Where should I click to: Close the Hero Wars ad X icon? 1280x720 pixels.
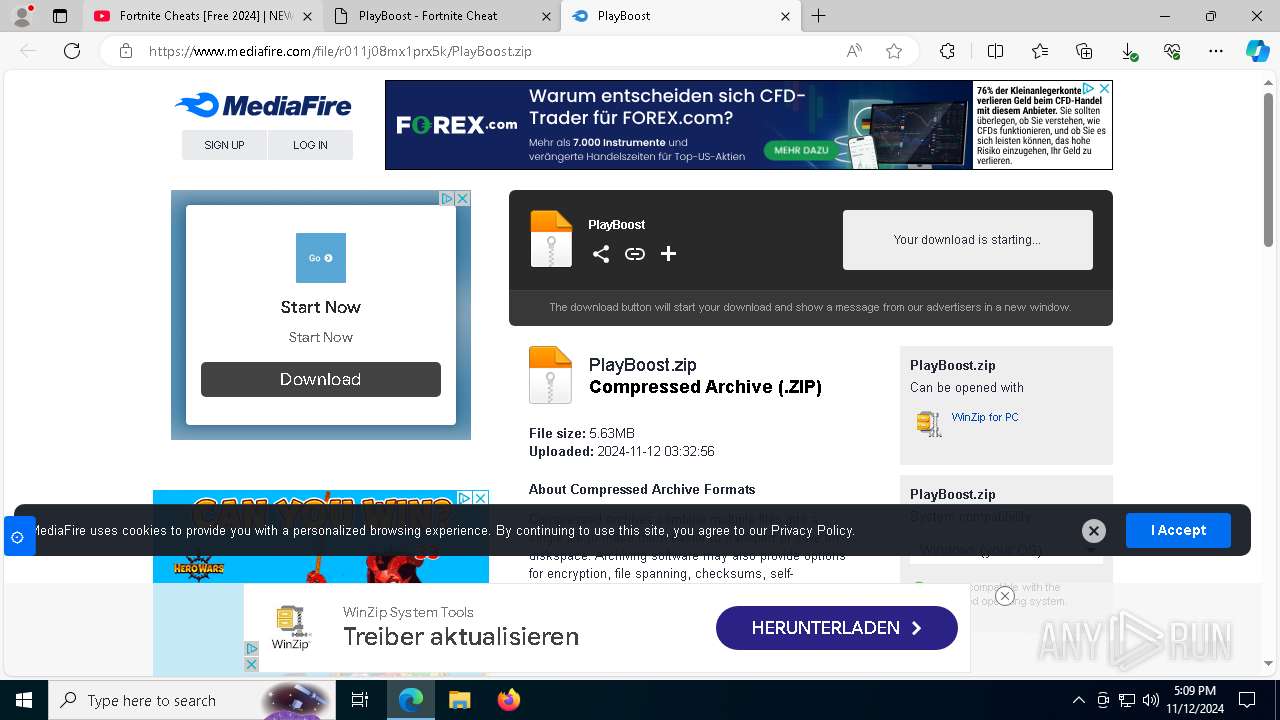481,498
